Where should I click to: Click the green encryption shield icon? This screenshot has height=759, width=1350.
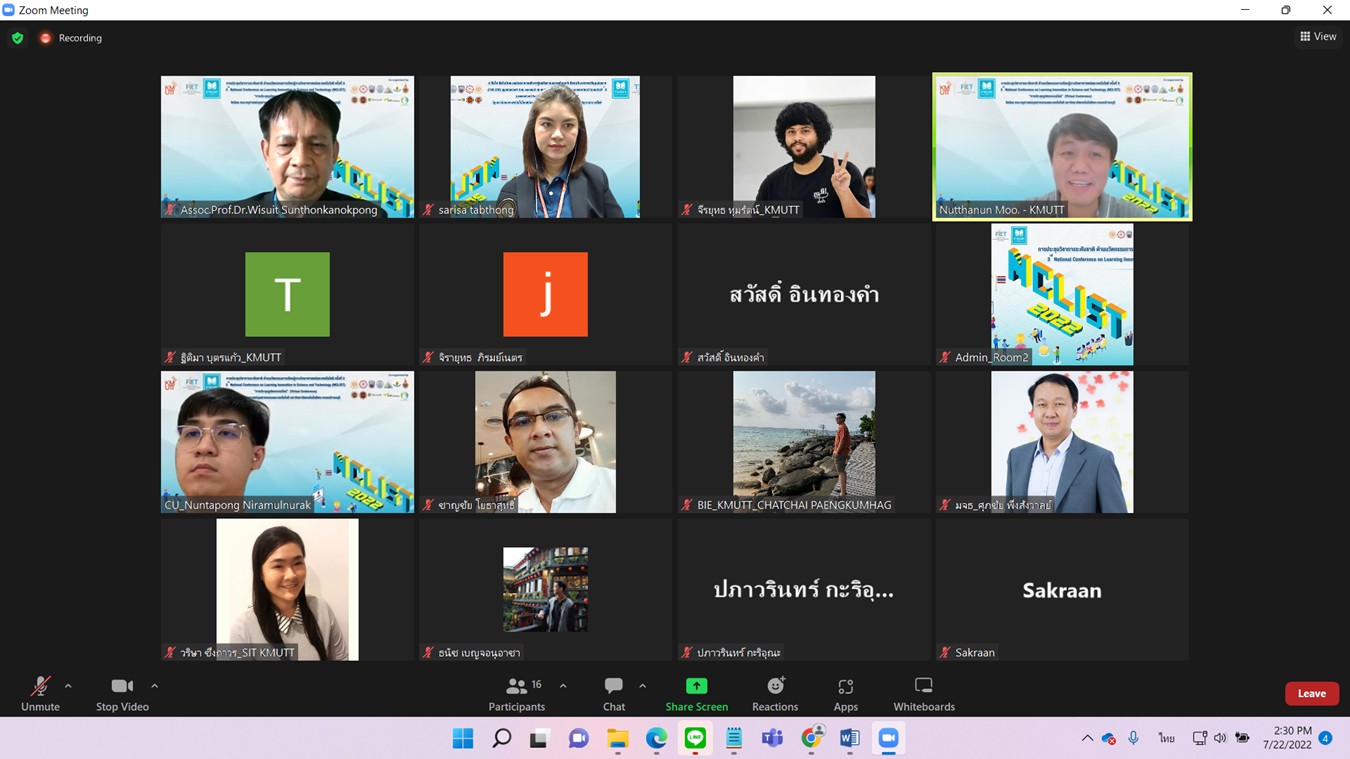[17, 38]
